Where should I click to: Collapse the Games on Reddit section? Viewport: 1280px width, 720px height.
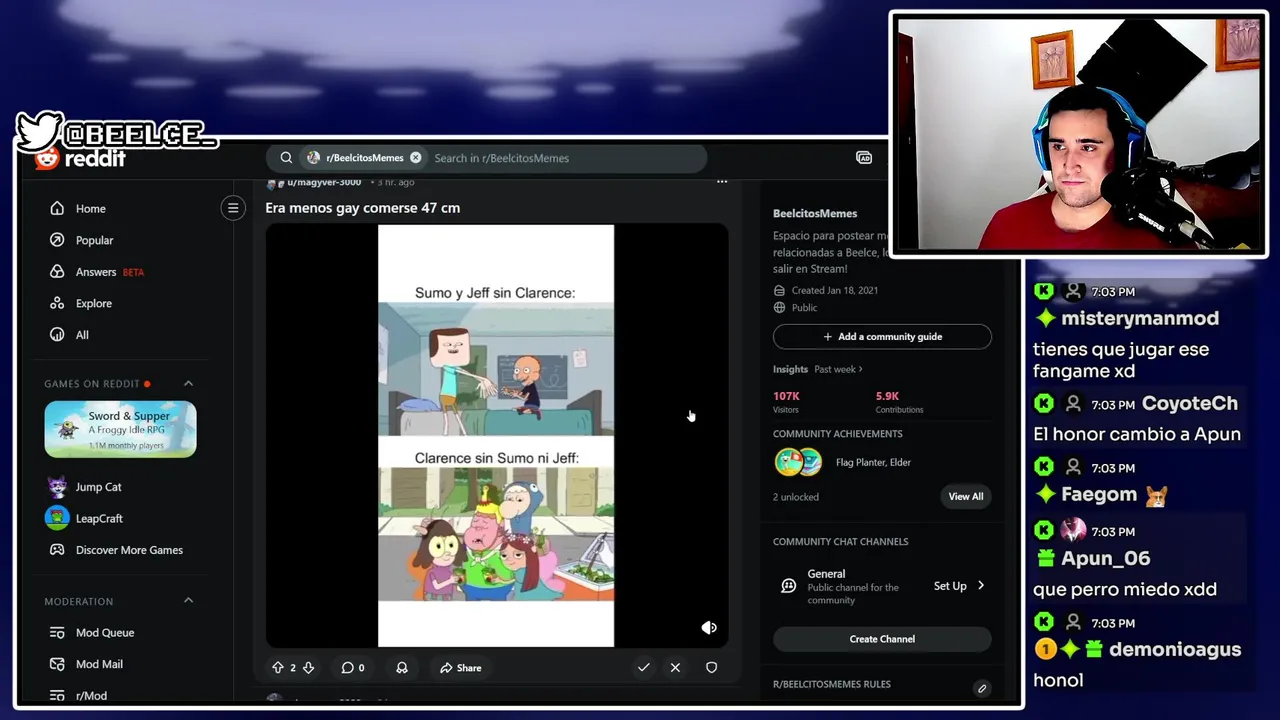(x=188, y=383)
